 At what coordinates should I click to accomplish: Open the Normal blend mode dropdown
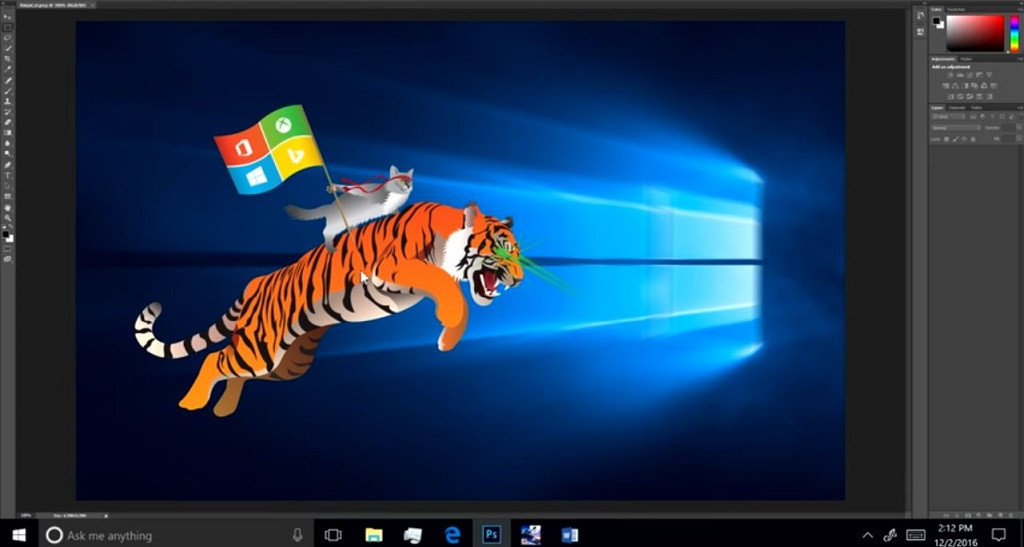(x=956, y=128)
